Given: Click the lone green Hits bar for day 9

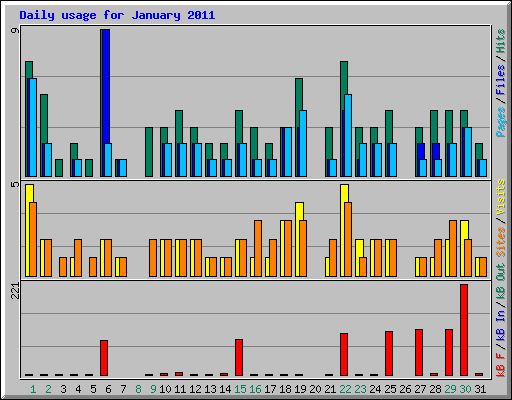Looking at the screenshot, I should pyautogui.click(x=149, y=152).
